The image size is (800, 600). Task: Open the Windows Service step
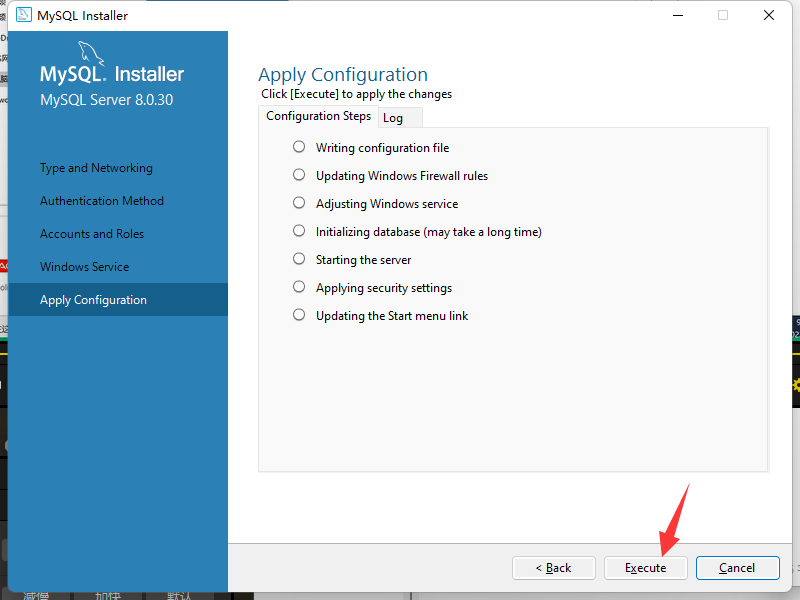(x=85, y=266)
